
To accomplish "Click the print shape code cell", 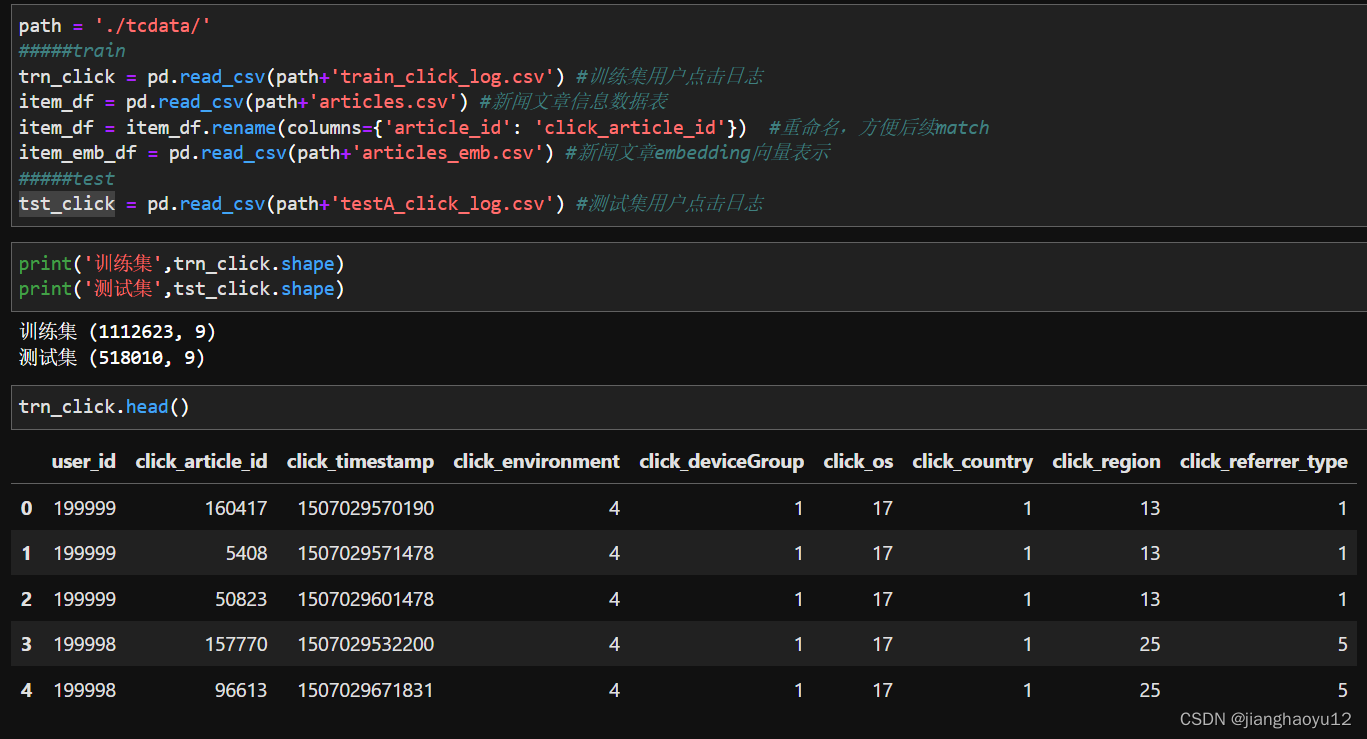I will (x=688, y=276).
